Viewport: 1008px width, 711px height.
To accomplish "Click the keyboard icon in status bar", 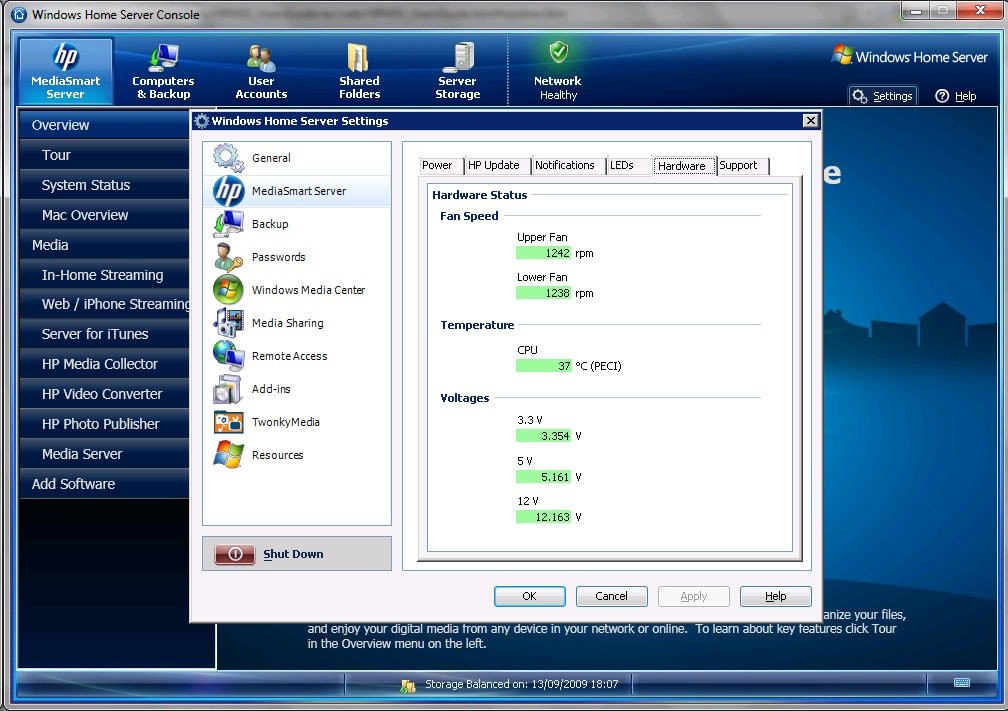I will click(x=962, y=683).
